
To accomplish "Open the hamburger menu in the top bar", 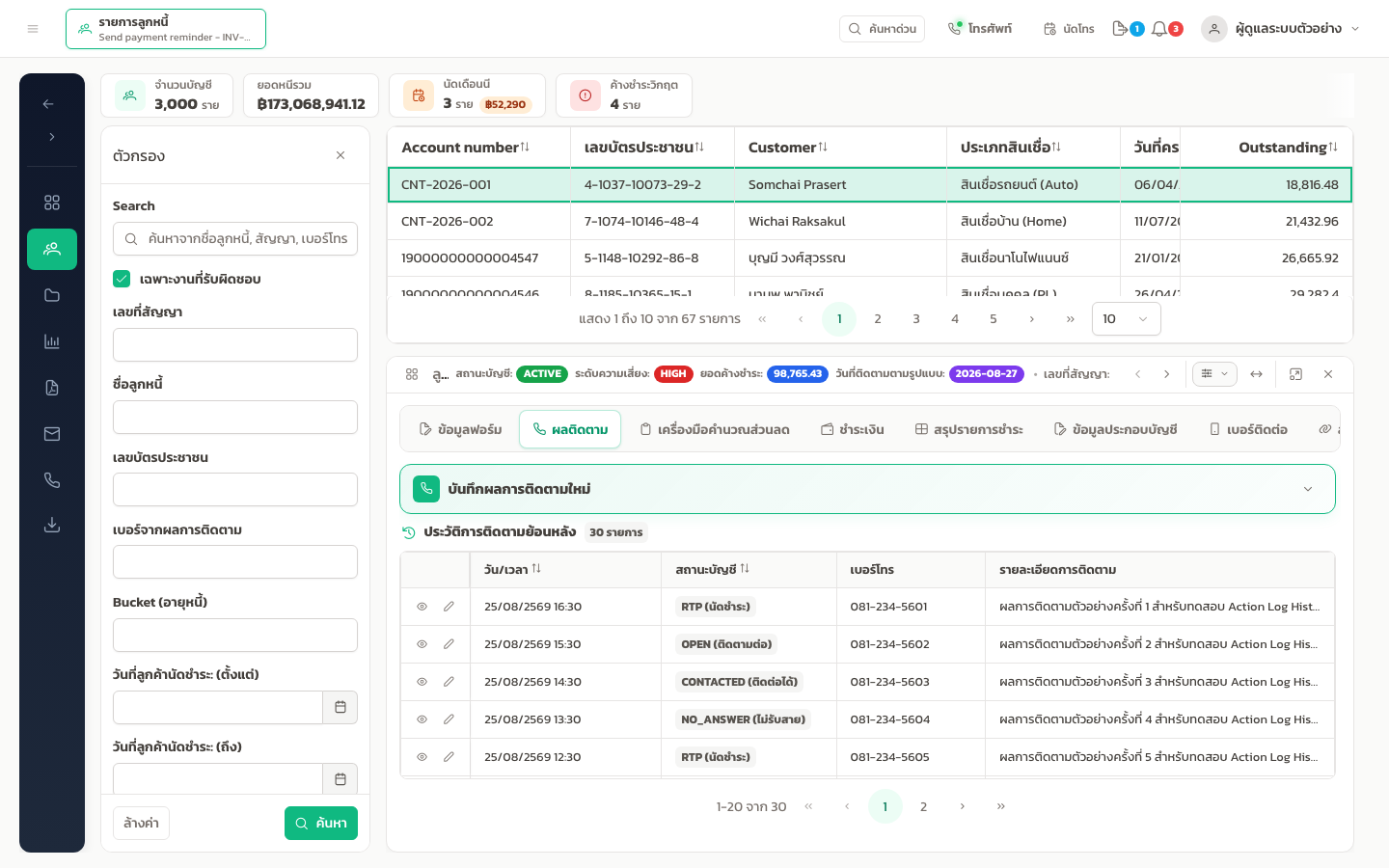I will (x=33, y=29).
